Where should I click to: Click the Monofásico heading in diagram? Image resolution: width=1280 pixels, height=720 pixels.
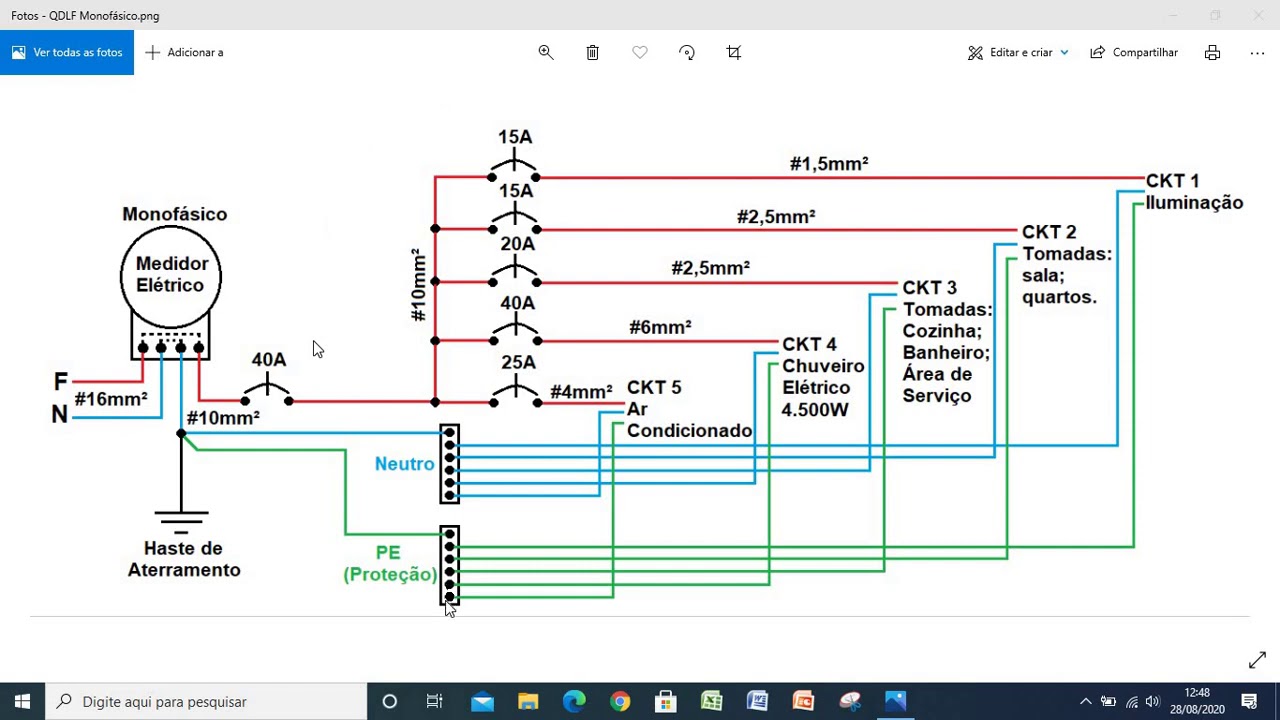[x=175, y=214]
